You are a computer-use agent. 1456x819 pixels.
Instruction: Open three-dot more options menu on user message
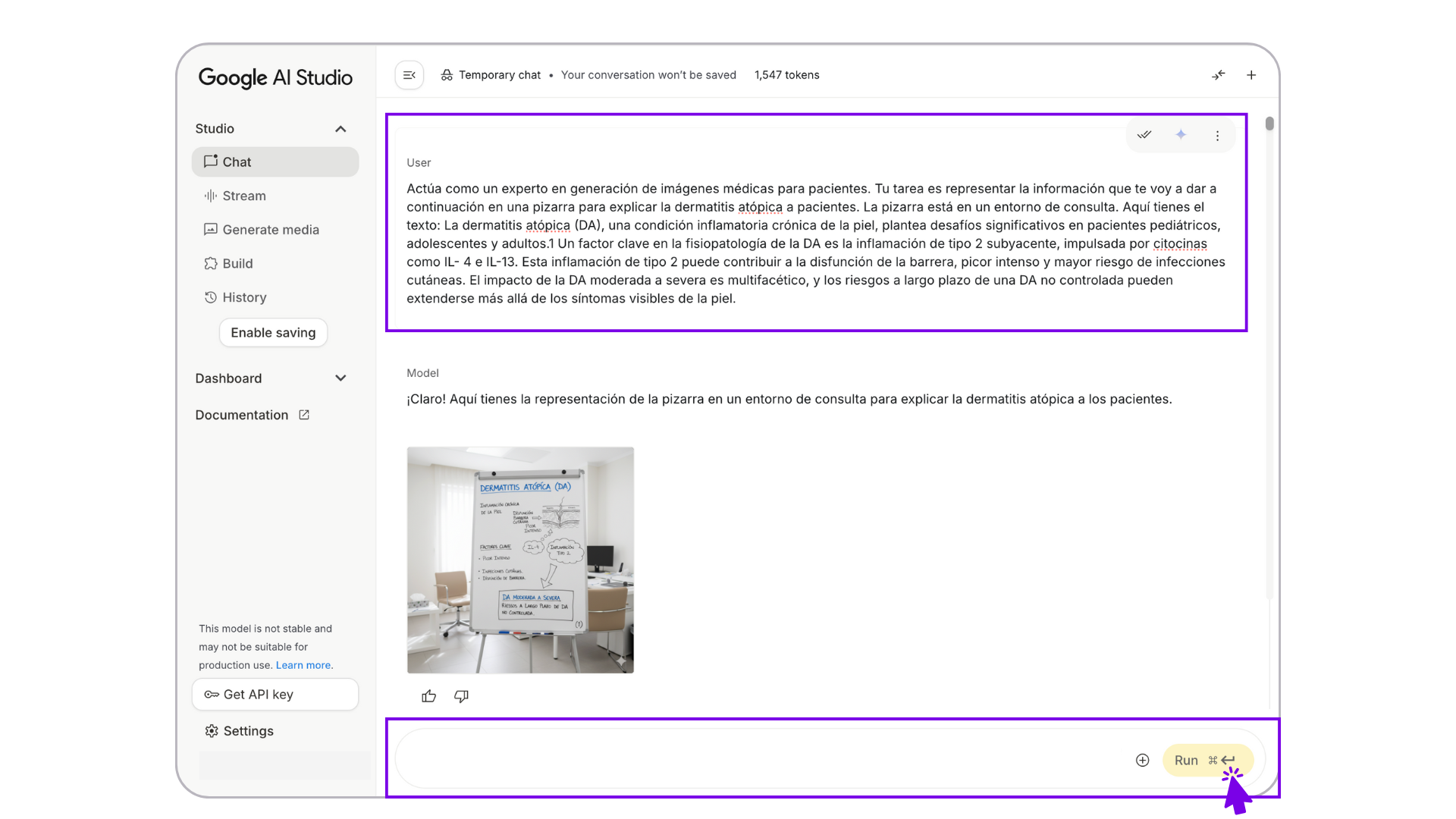pos(1217,136)
